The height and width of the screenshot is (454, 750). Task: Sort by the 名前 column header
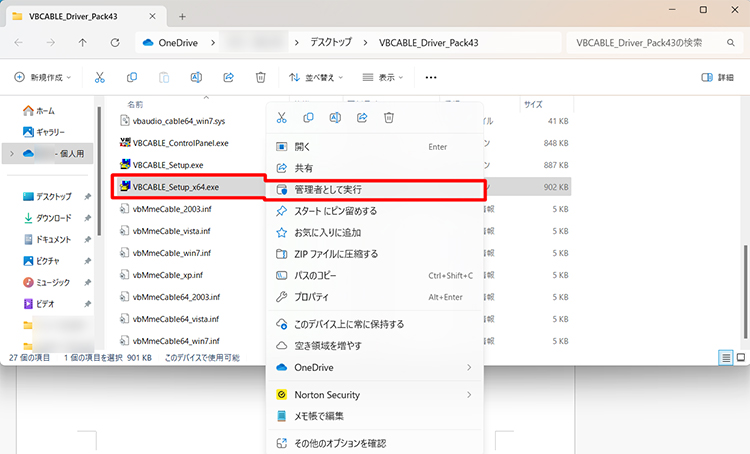pyautogui.click(x=135, y=104)
